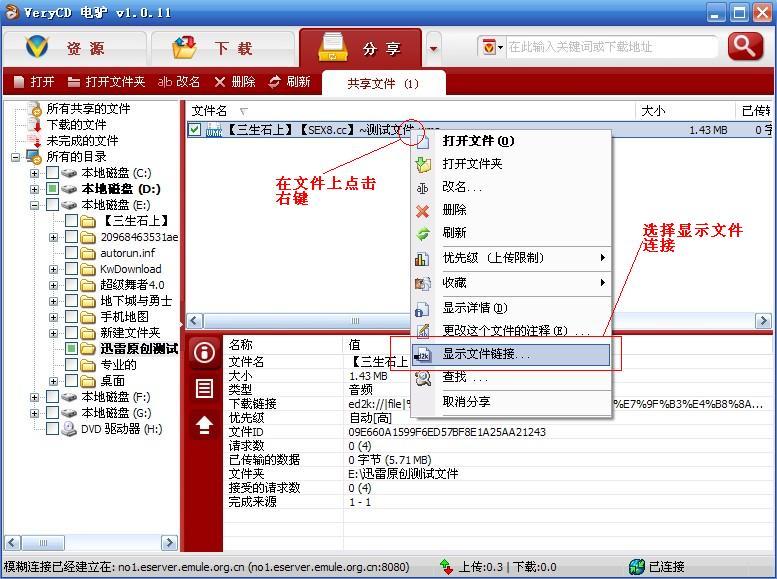Choose 查找 ... from the context menu
This screenshot has width=777, height=579.
pos(511,377)
